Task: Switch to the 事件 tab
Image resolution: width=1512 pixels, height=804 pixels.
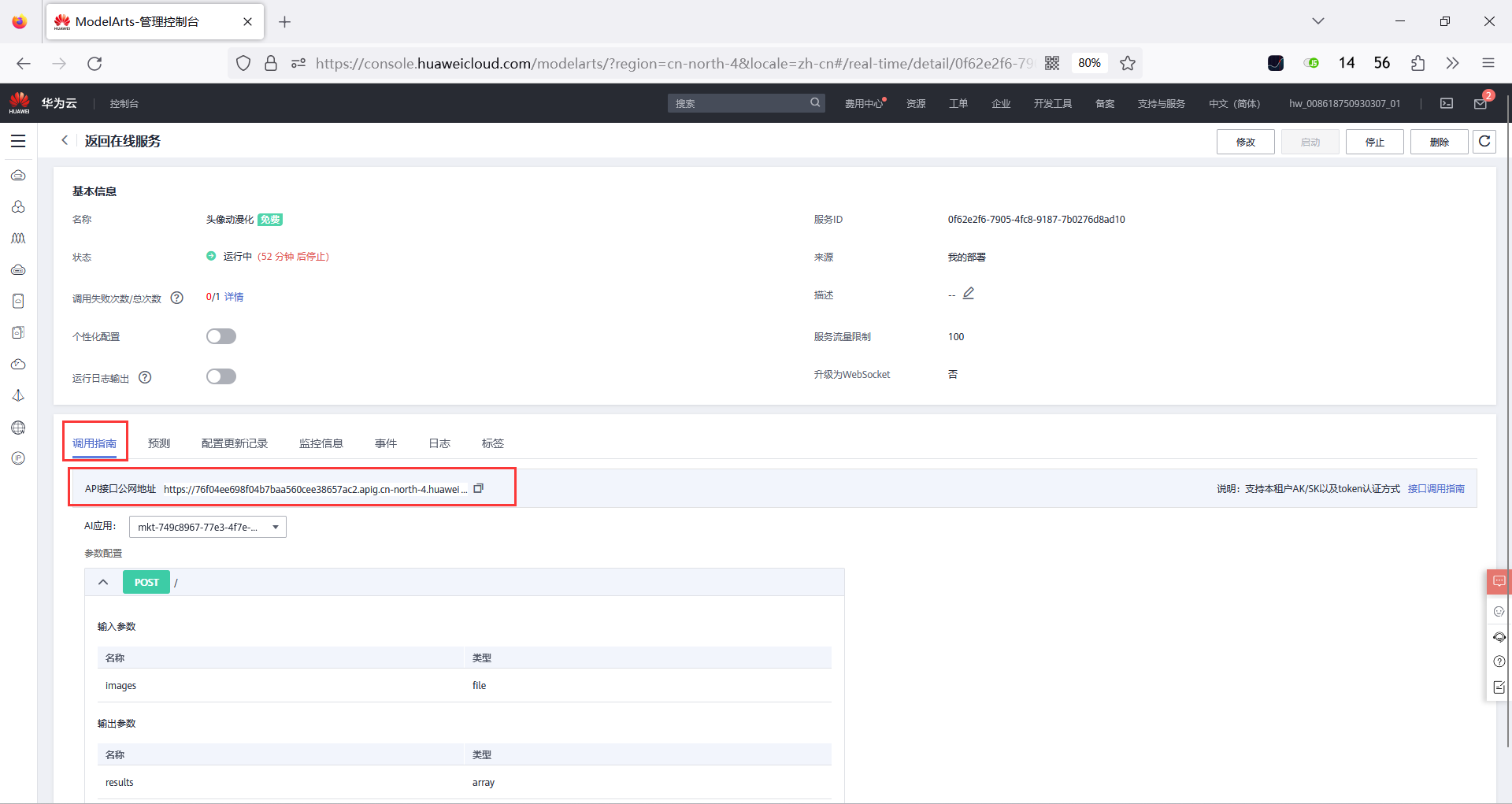Action: click(386, 443)
